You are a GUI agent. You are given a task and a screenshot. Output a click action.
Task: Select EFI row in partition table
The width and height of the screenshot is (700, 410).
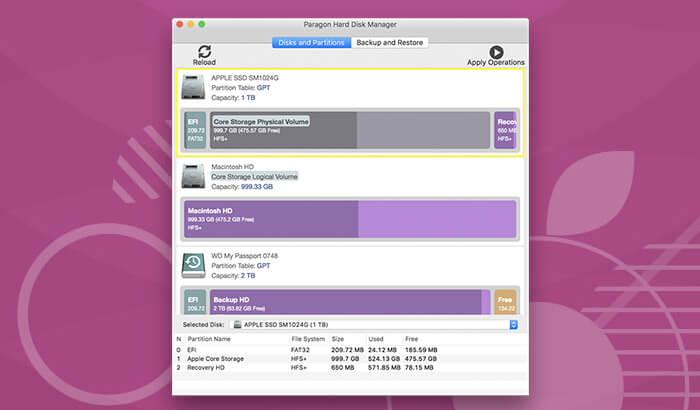(x=350, y=350)
